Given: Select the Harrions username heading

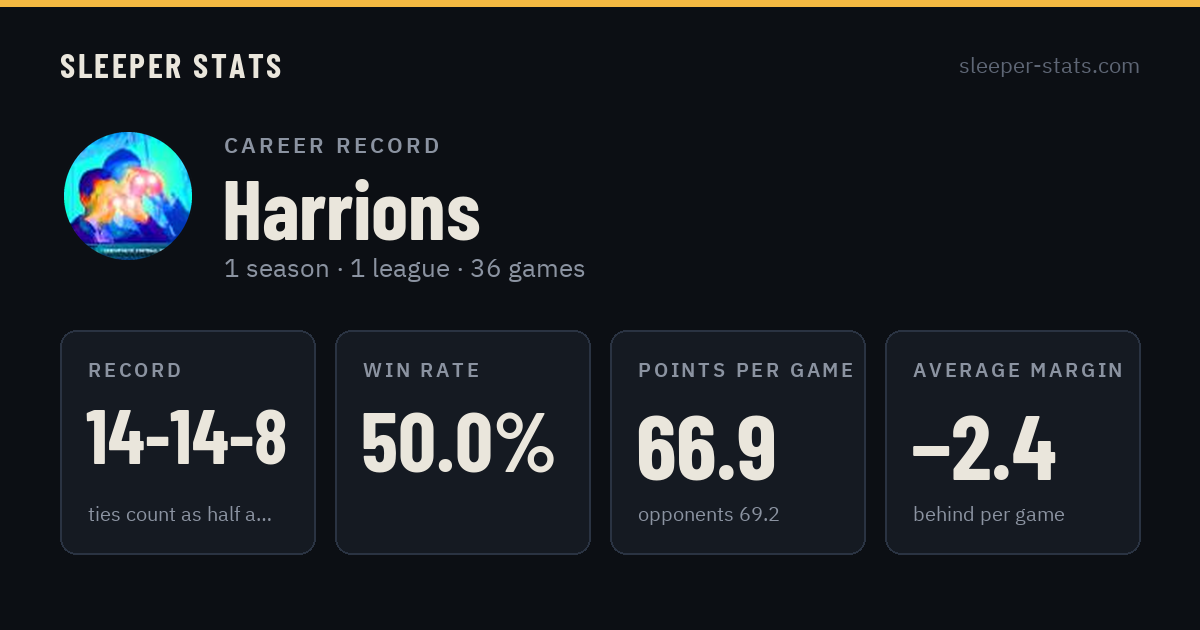Looking at the screenshot, I should (352, 210).
